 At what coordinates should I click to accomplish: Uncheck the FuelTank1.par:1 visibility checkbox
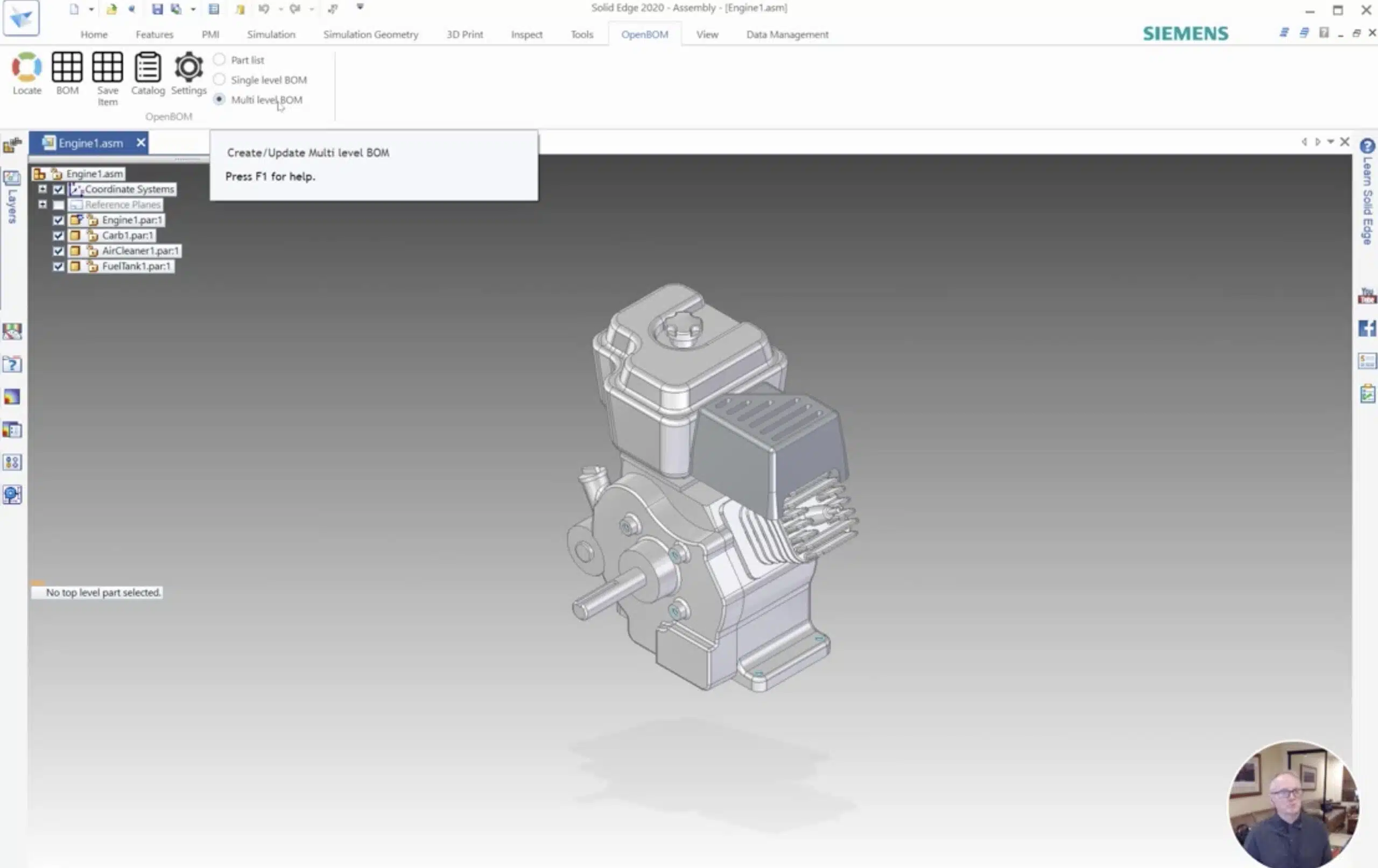coord(58,266)
